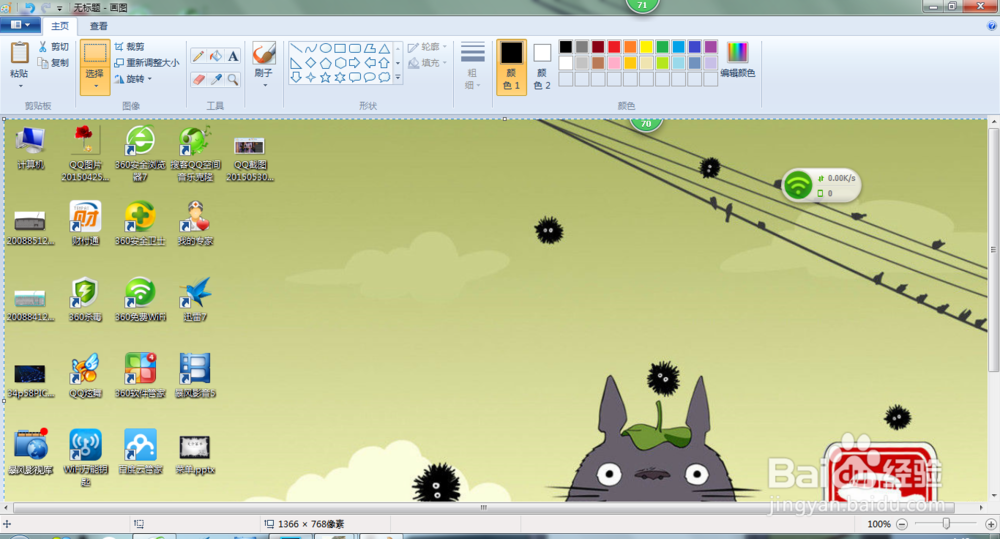Activate 颜色 1 (Color 1) selector
The width and height of the screenshot is (1000, 539).
(x=511, y=67)
